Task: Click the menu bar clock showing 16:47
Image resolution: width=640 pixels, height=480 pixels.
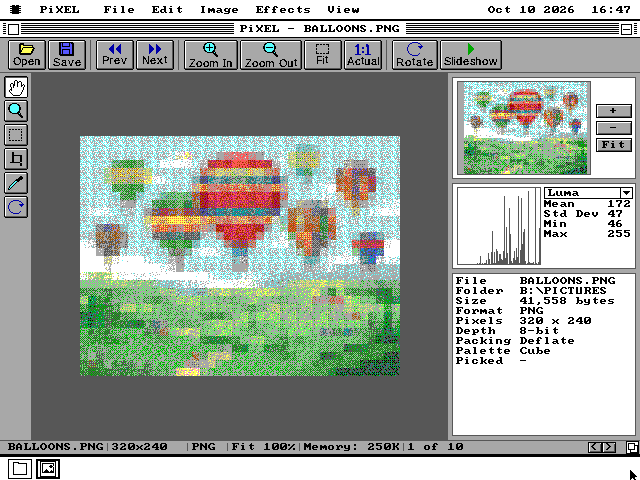Action: click(611, 9)
